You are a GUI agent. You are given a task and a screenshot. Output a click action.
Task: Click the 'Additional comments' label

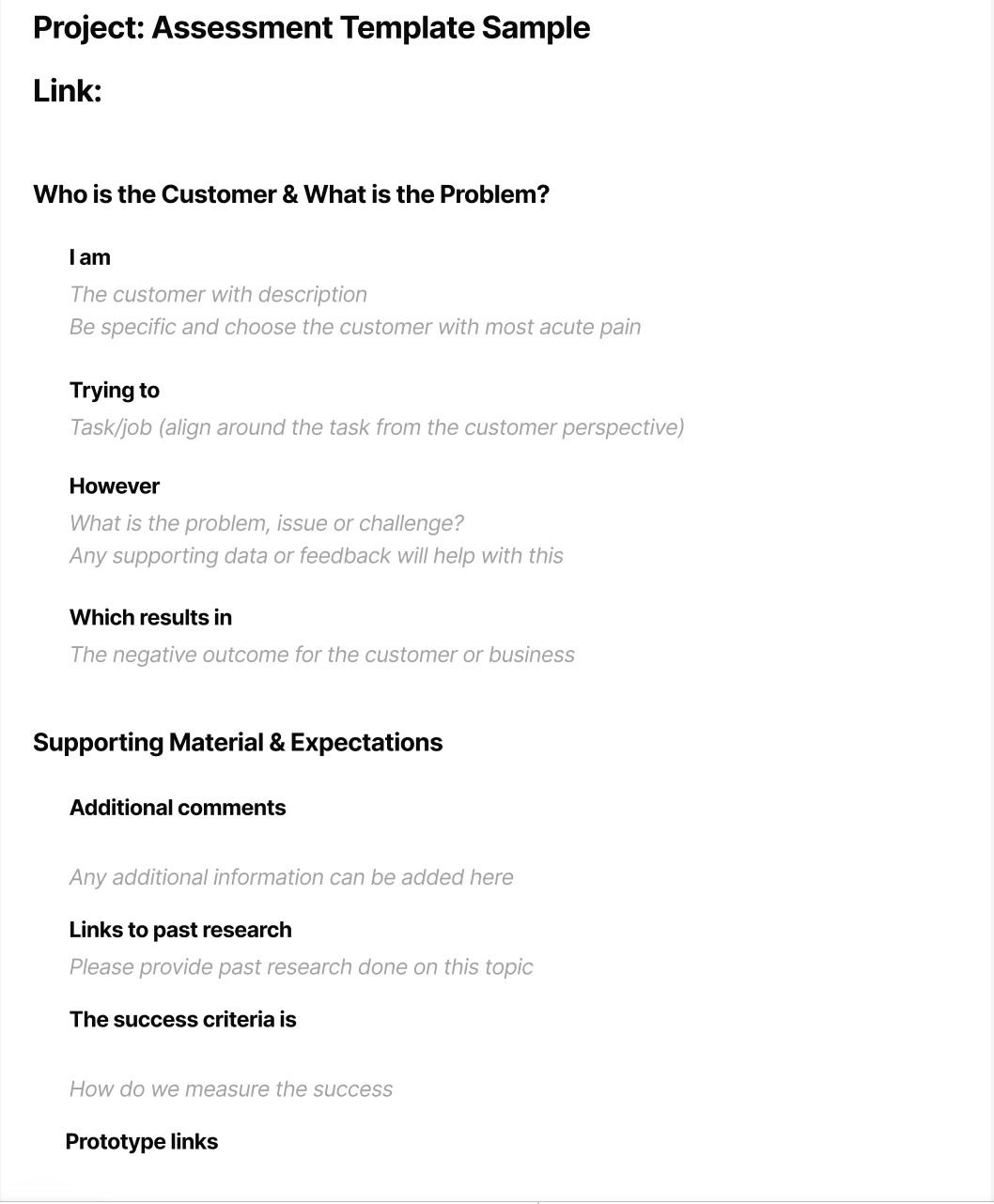pos(178,808)
